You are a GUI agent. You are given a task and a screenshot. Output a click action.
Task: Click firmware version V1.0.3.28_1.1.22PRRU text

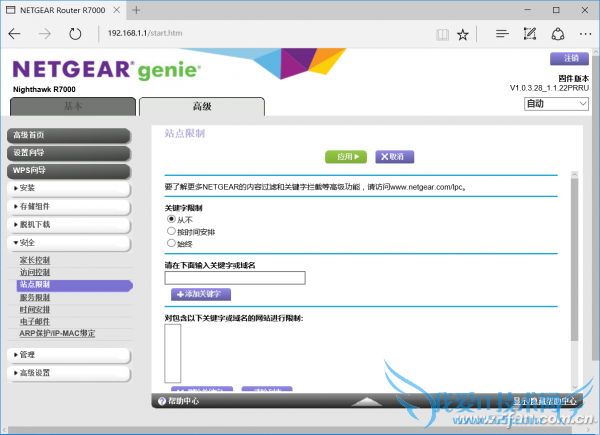tap(549, 88)
